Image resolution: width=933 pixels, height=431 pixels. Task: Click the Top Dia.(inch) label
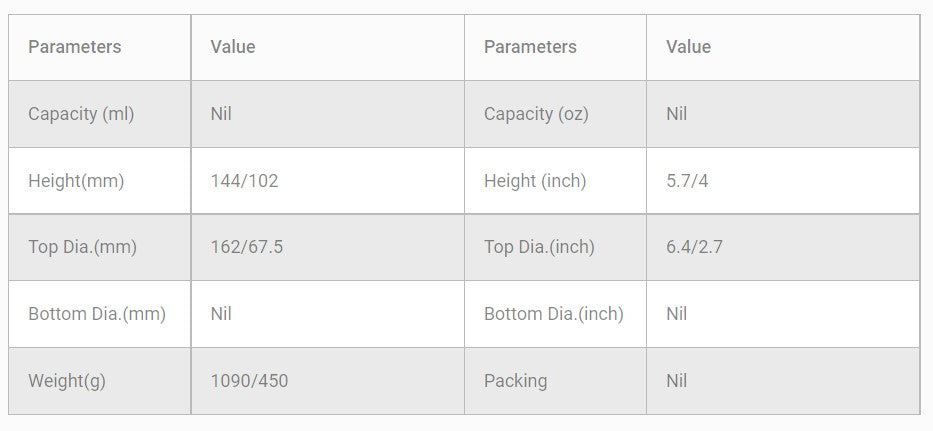point(539,247)
